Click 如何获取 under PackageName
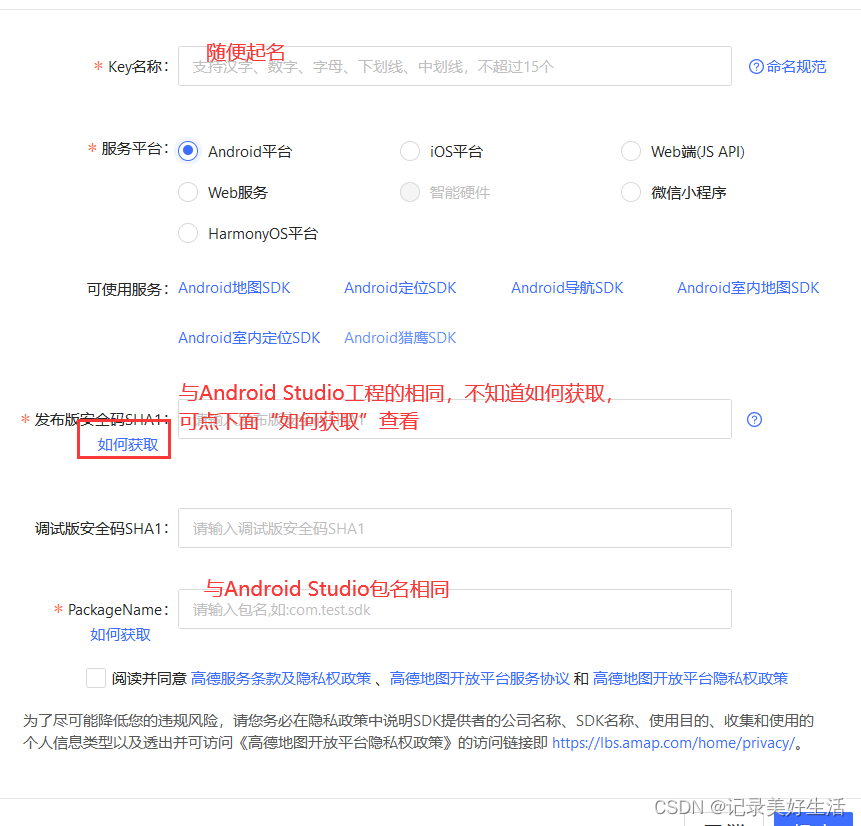This screenshot has height=826, width=861. [x=120, y=634]
